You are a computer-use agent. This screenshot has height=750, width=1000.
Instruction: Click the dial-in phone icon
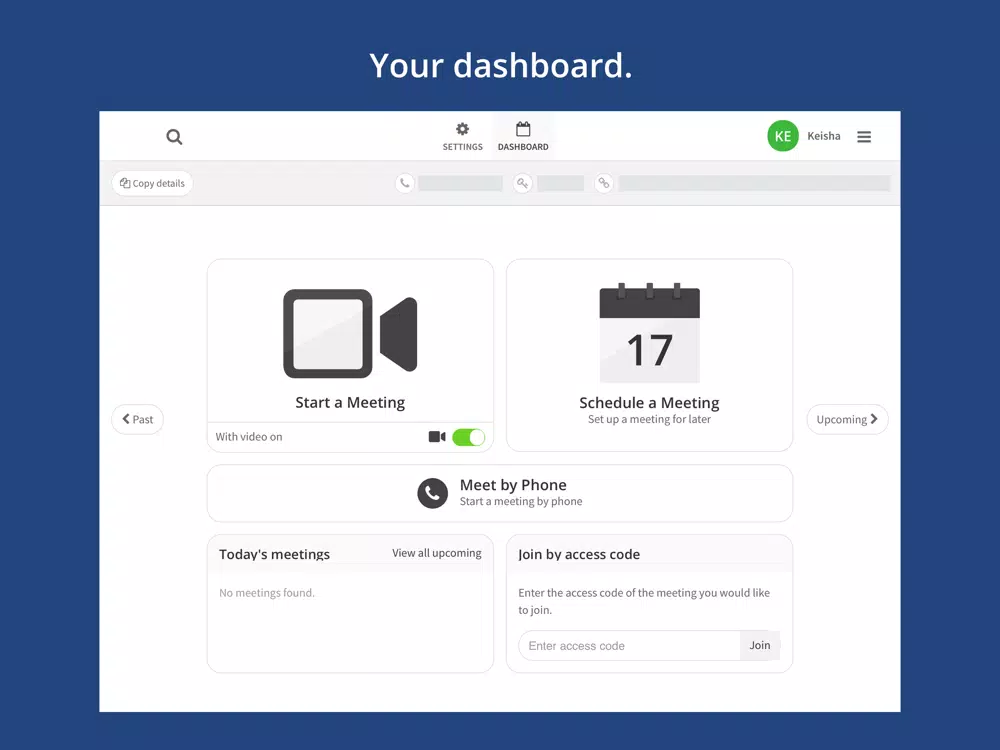point(404,183)
